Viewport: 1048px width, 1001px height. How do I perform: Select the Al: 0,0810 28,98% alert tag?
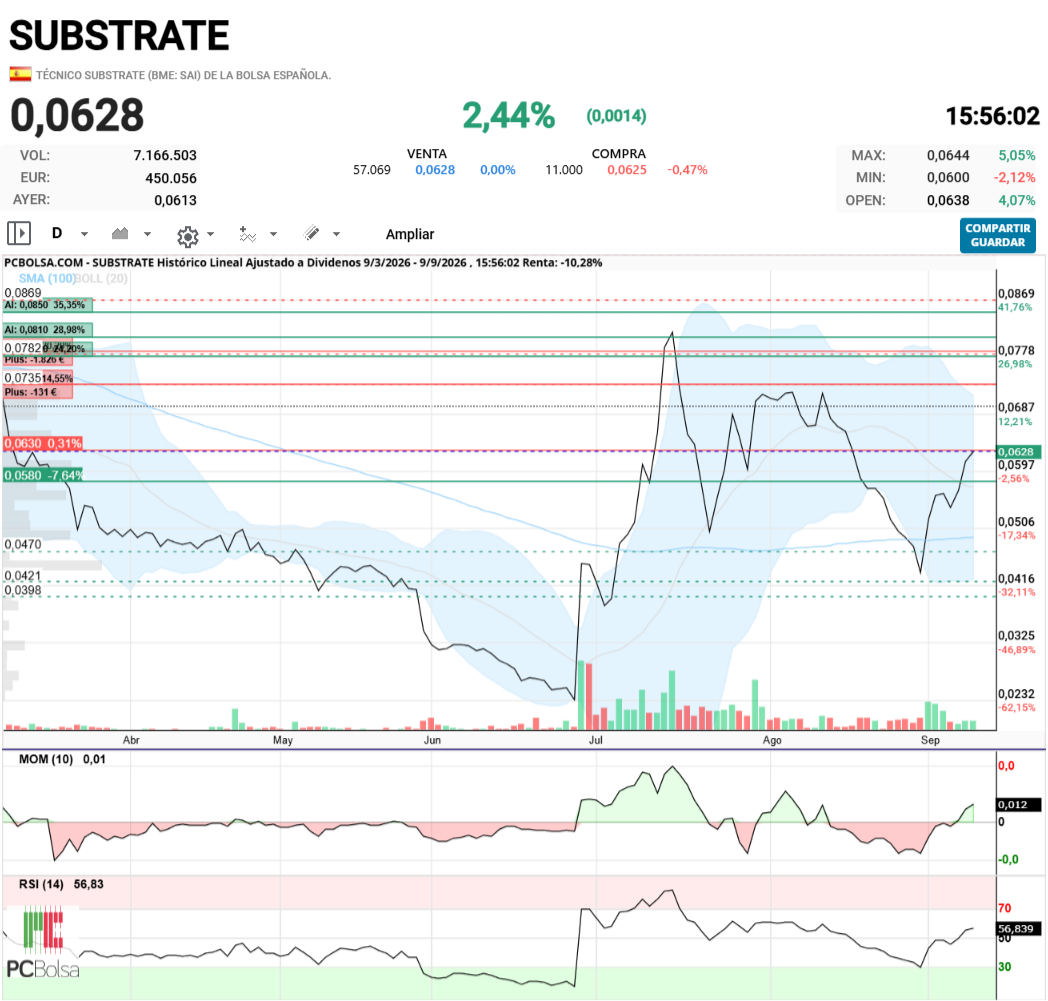click(x=47, y=329)
